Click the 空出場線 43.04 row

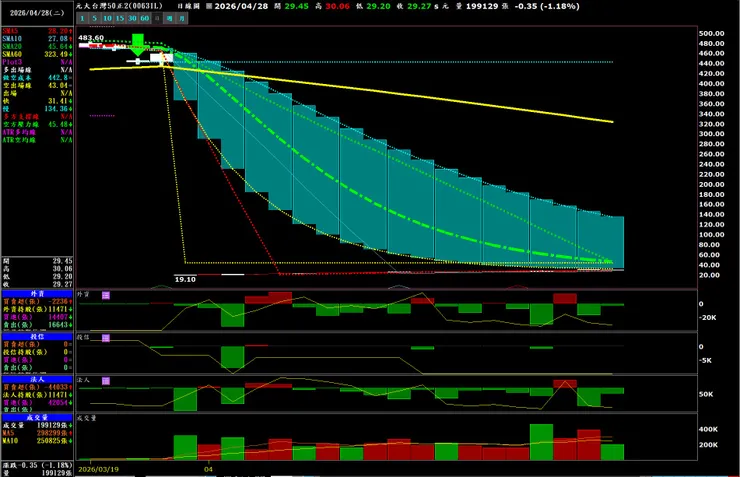tap(37, 85)
